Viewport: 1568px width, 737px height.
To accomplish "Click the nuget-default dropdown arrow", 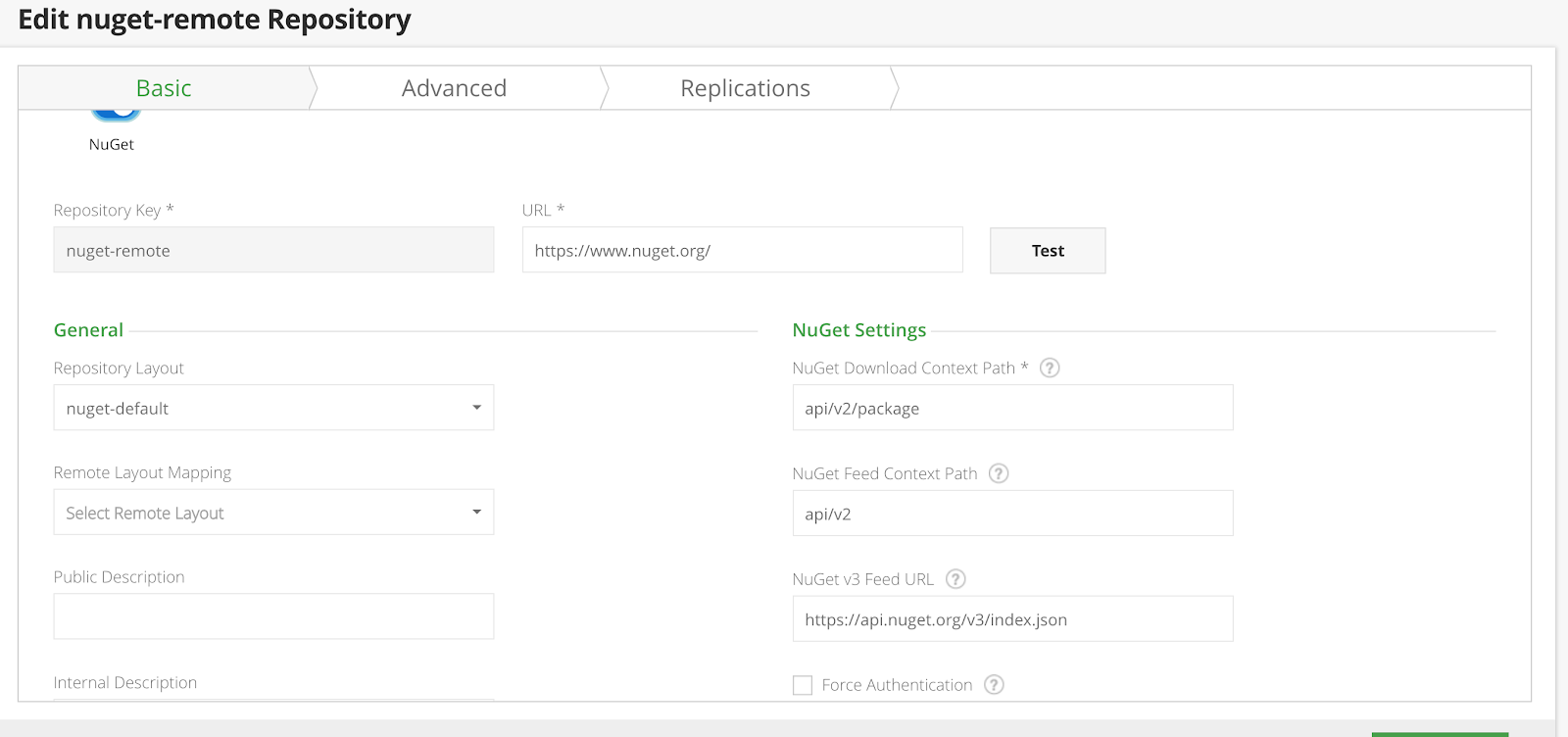I will tap(476, 408).
